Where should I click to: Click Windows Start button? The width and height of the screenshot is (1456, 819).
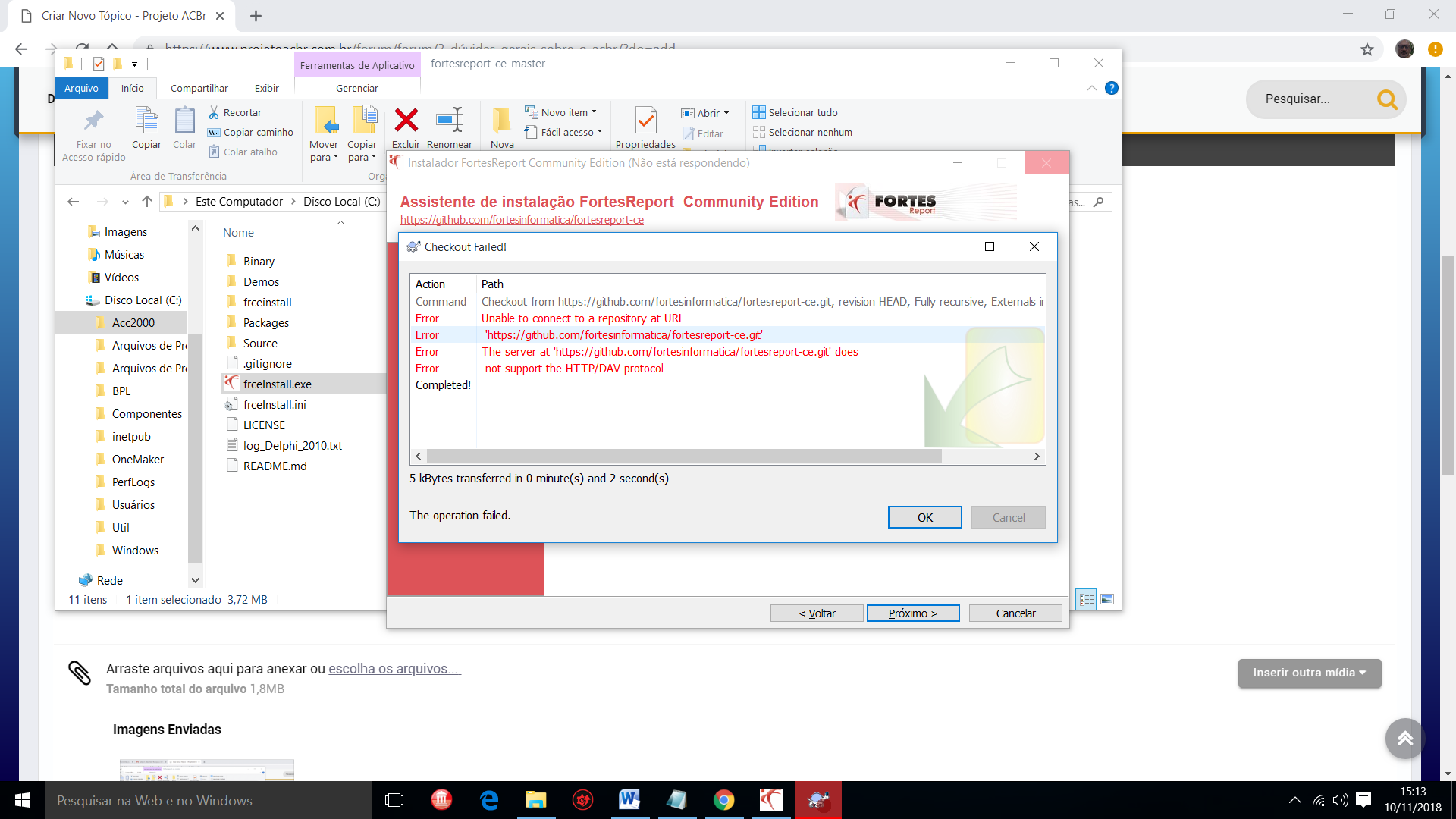point(23,800)
